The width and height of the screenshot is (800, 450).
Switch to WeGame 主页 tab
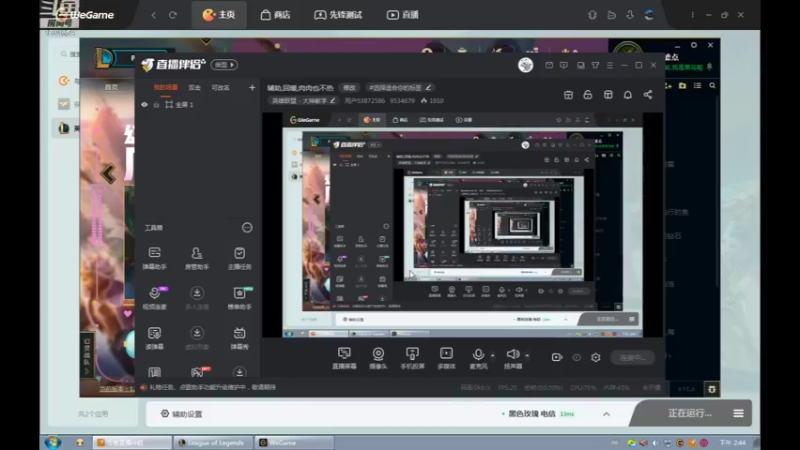click(x=219, y=15)
